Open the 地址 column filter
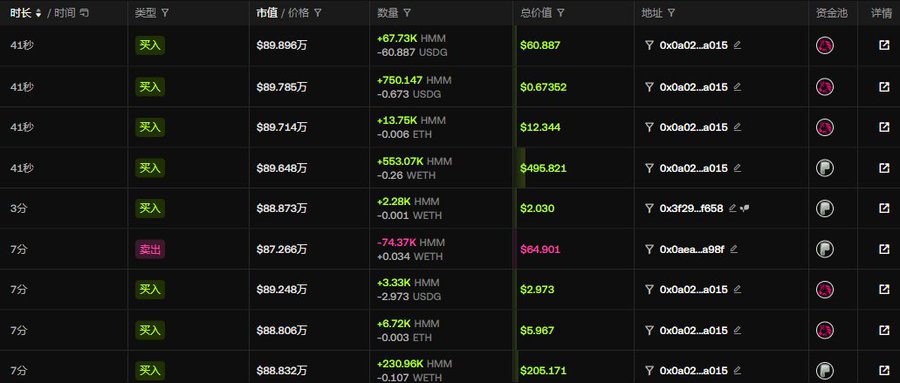Image resolution: width=900 pixels, height=383 pixels. coord(671,13)
